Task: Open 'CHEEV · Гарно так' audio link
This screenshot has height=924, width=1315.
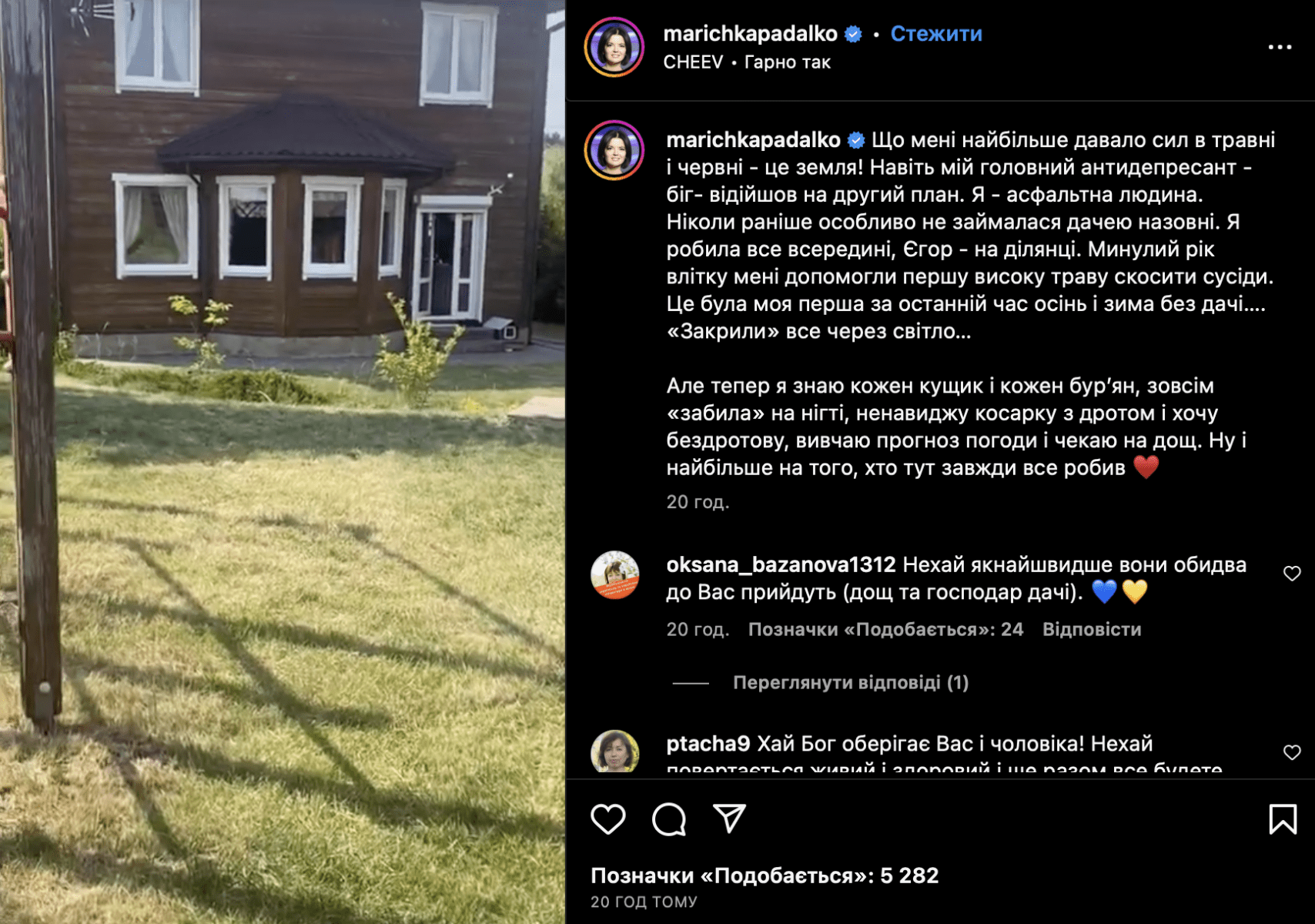Action: pos(747,62)
